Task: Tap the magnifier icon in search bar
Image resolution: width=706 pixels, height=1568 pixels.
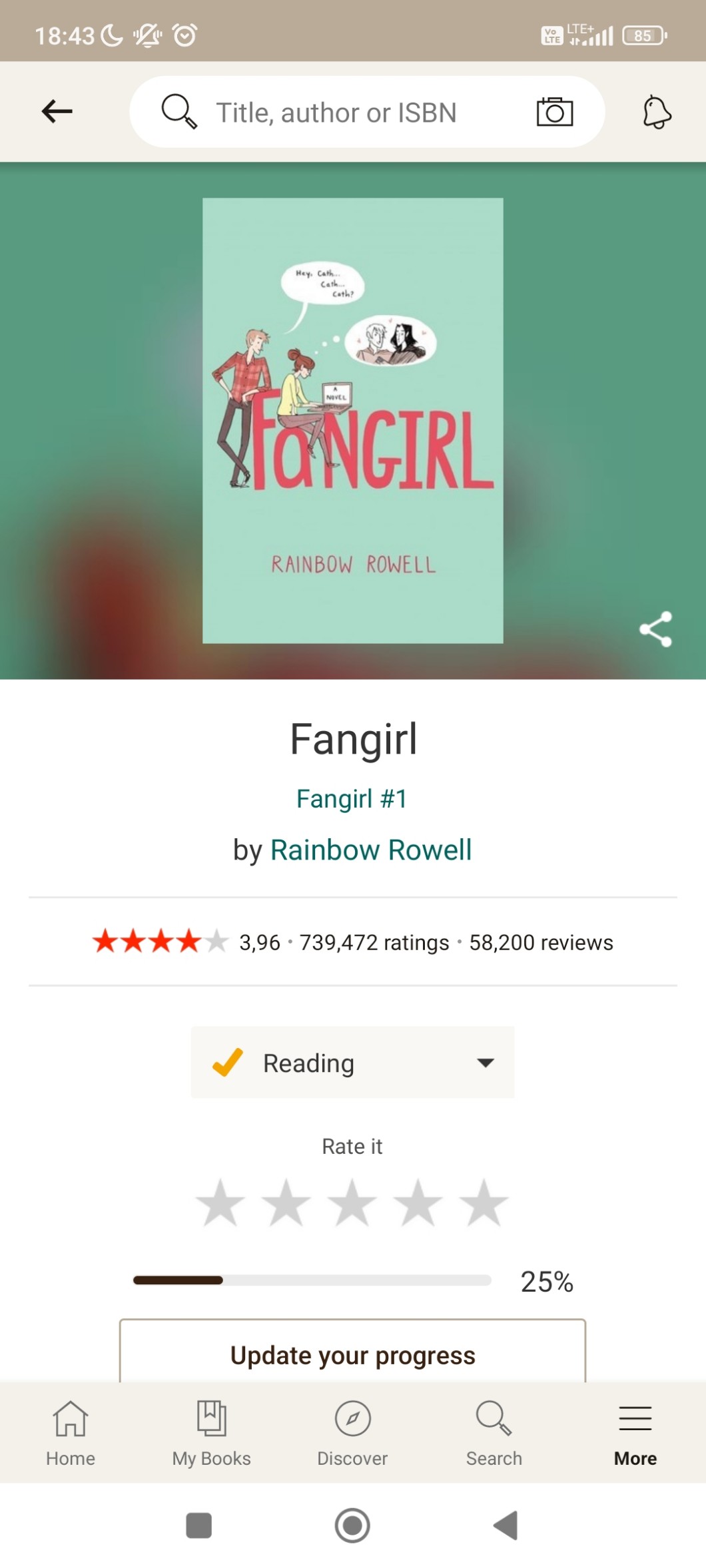Action: click(x=179, y=111)
